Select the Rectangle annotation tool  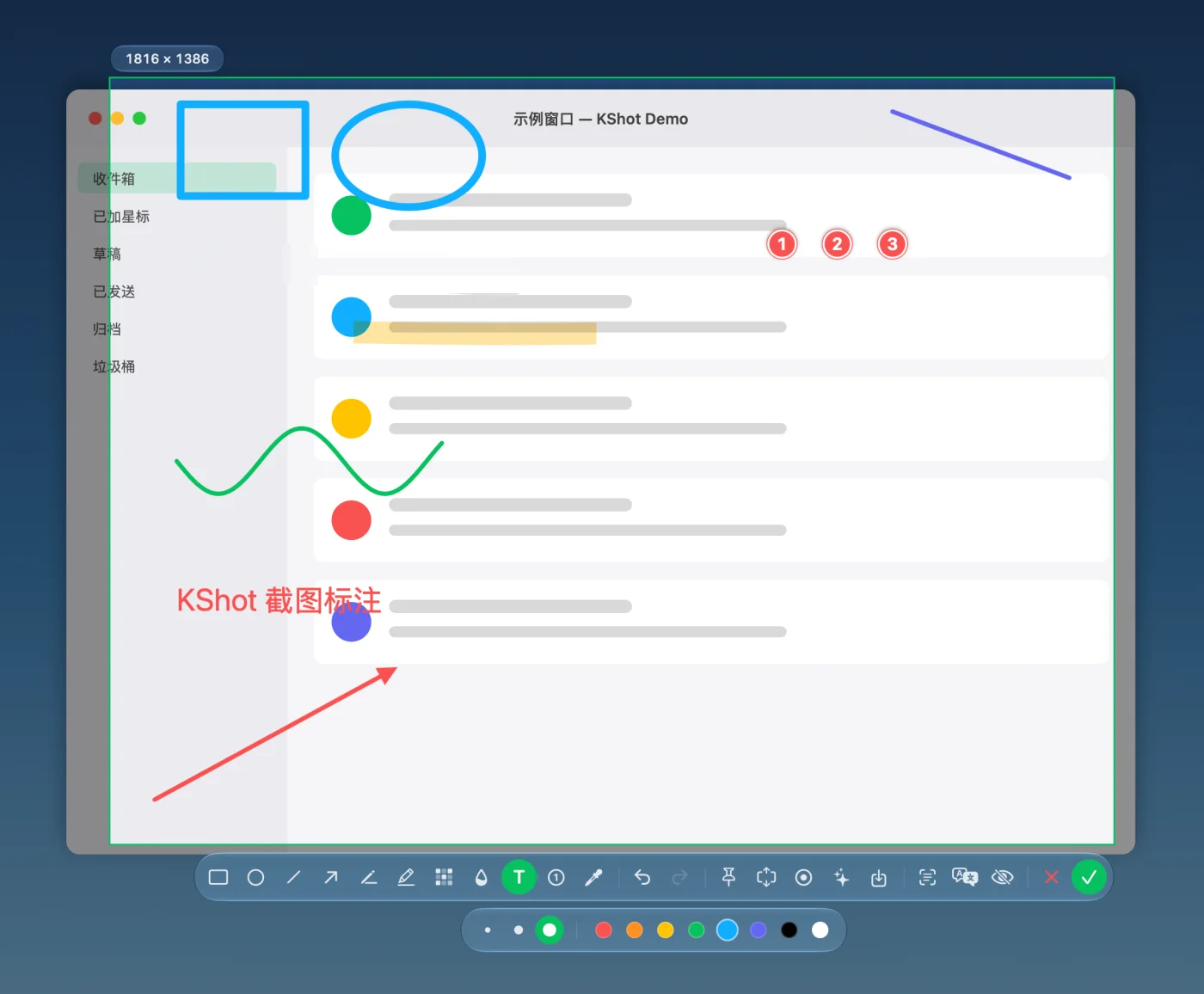(x=218, y=877)
